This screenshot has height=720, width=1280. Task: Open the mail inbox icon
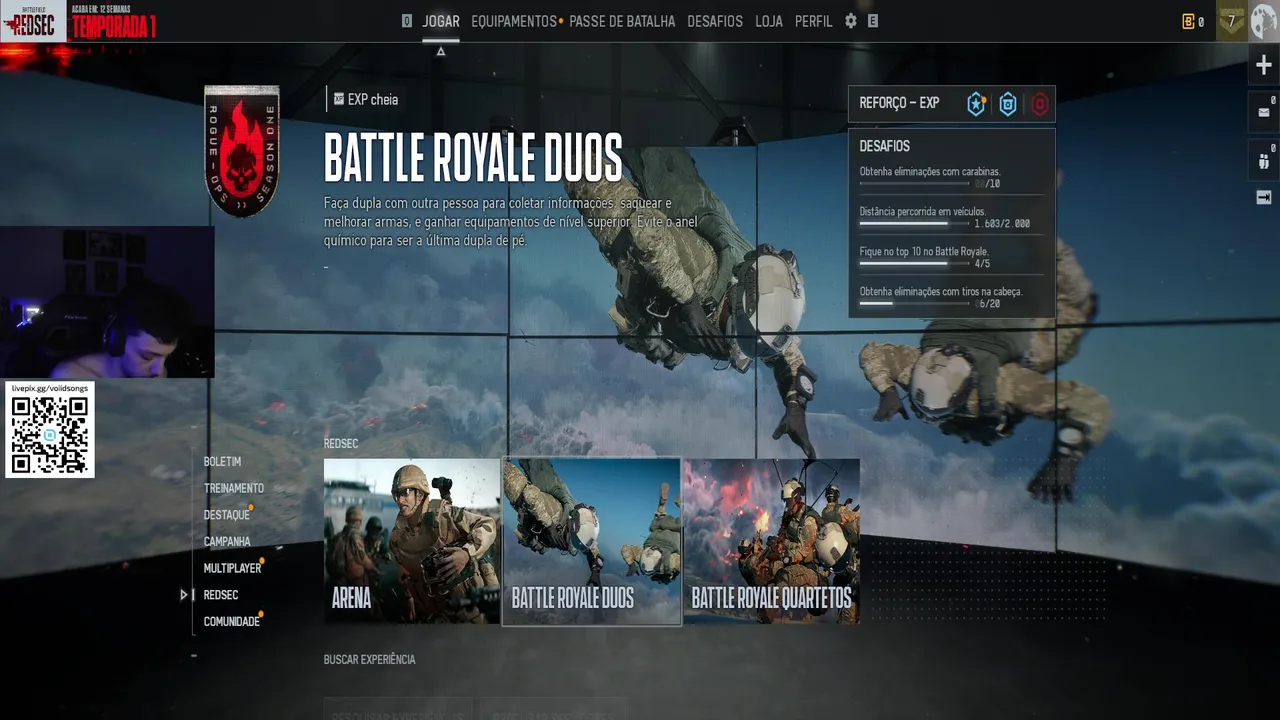point(1264,112)
